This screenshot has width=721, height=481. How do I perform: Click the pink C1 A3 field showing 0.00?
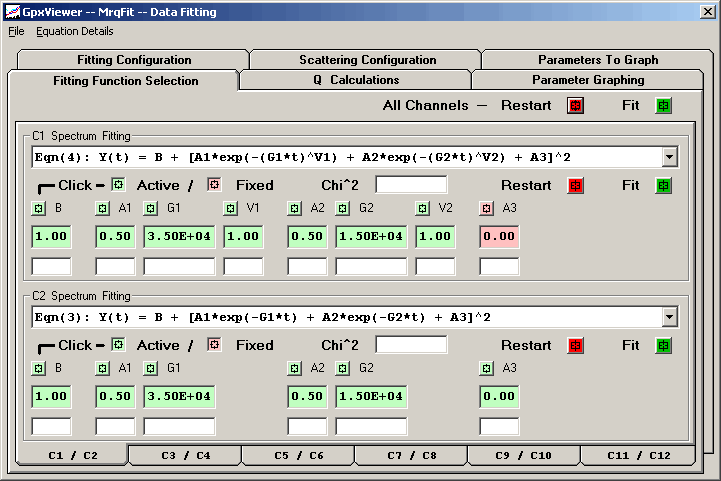click(x=499, y=236)
